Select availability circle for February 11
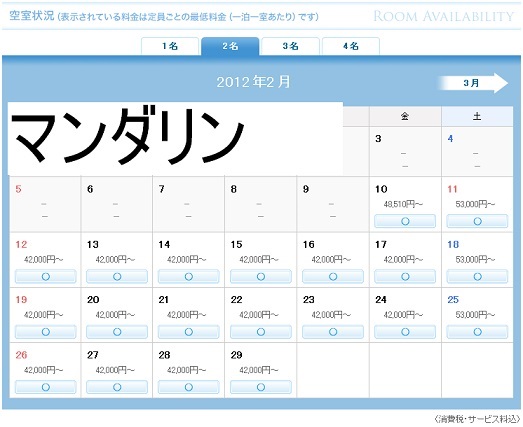 coord(477,221)
